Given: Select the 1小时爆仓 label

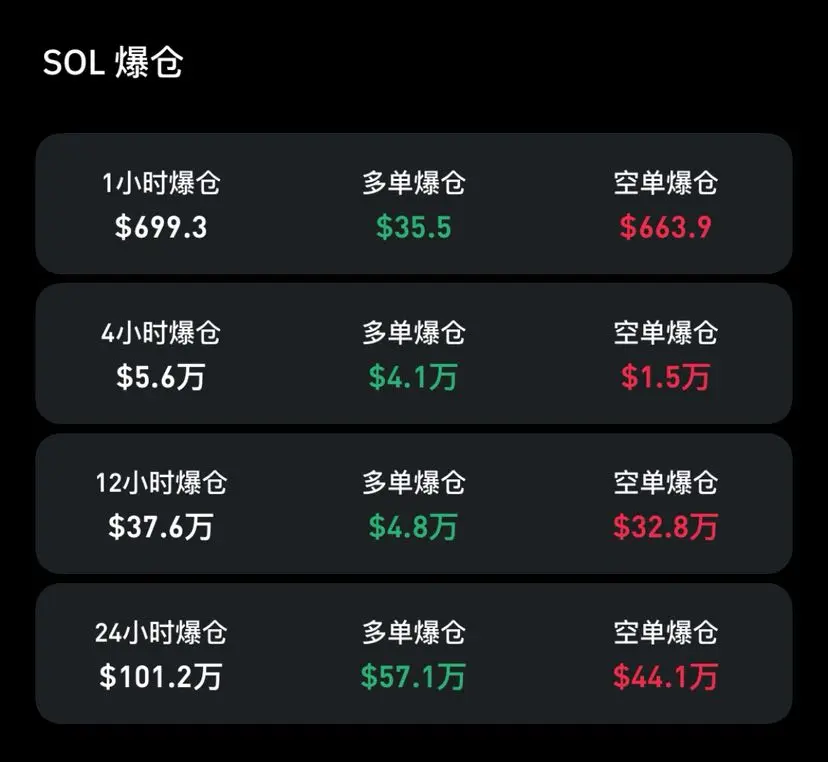Looking at the screenshot, I should point(161,183).
